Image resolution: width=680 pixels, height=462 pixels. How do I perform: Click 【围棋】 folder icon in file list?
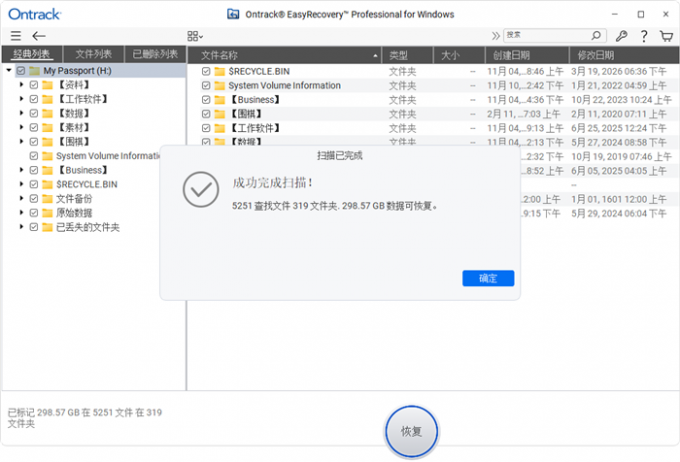tap(220, 114)
